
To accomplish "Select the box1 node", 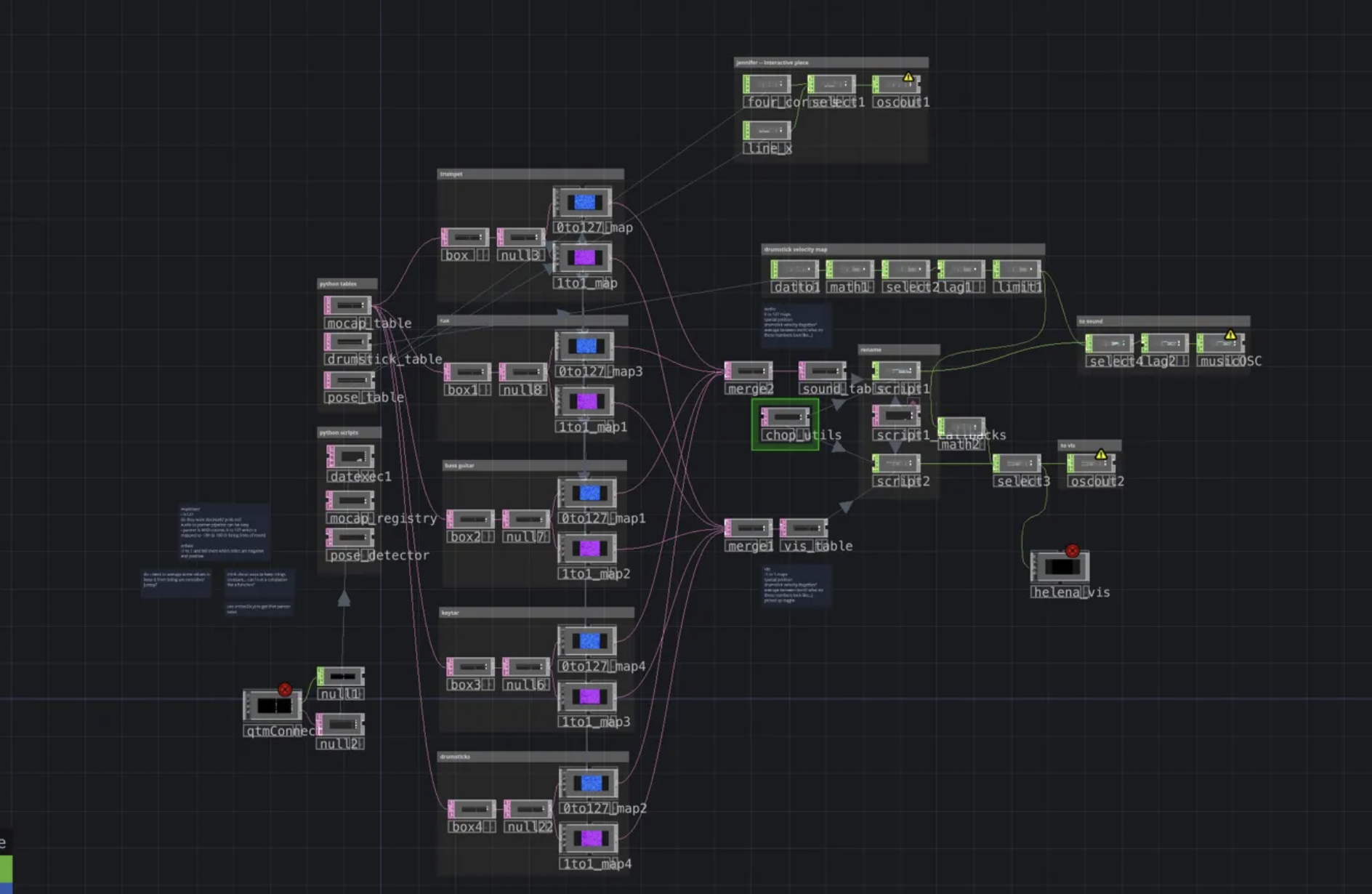I will point(467,371).
